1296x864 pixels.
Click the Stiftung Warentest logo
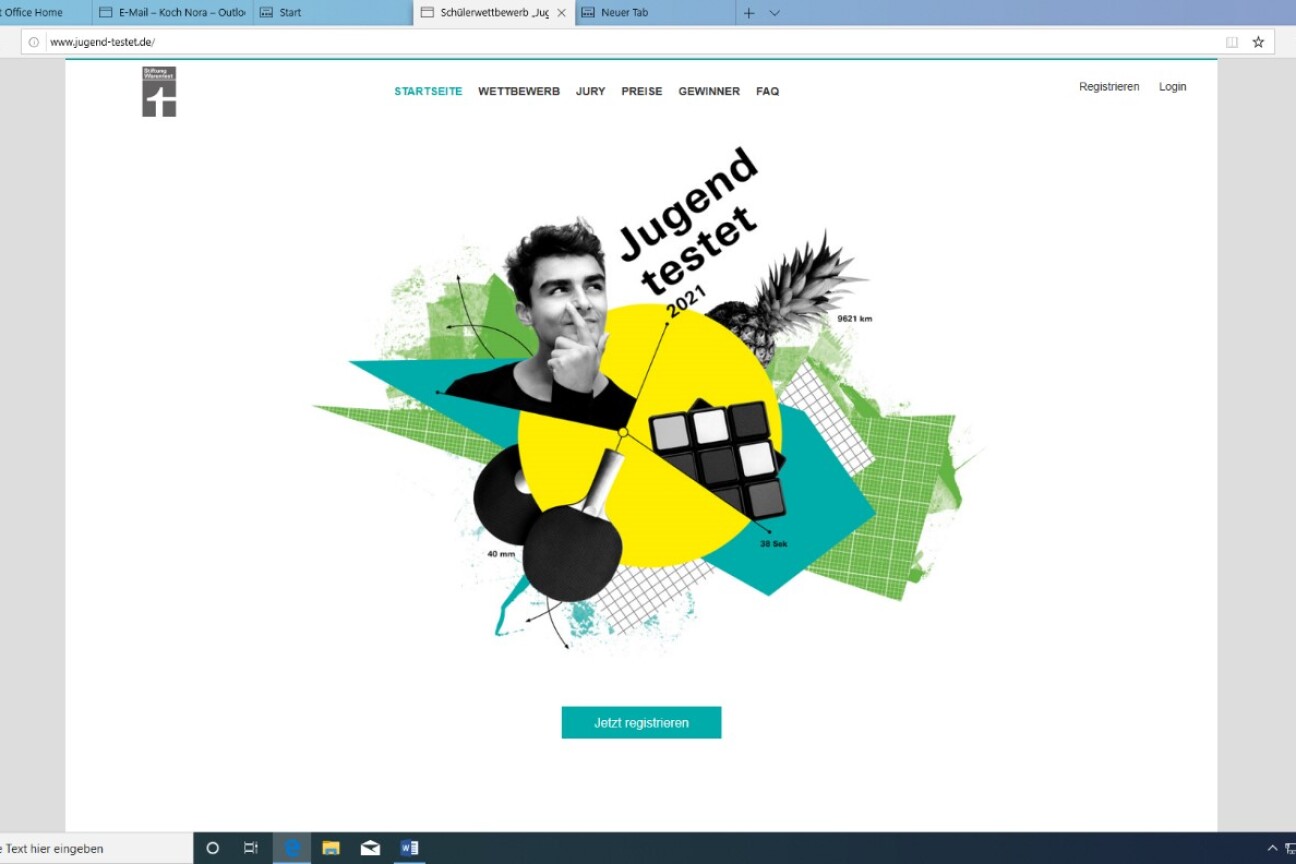pyautogui.click(x=159, y=92)
